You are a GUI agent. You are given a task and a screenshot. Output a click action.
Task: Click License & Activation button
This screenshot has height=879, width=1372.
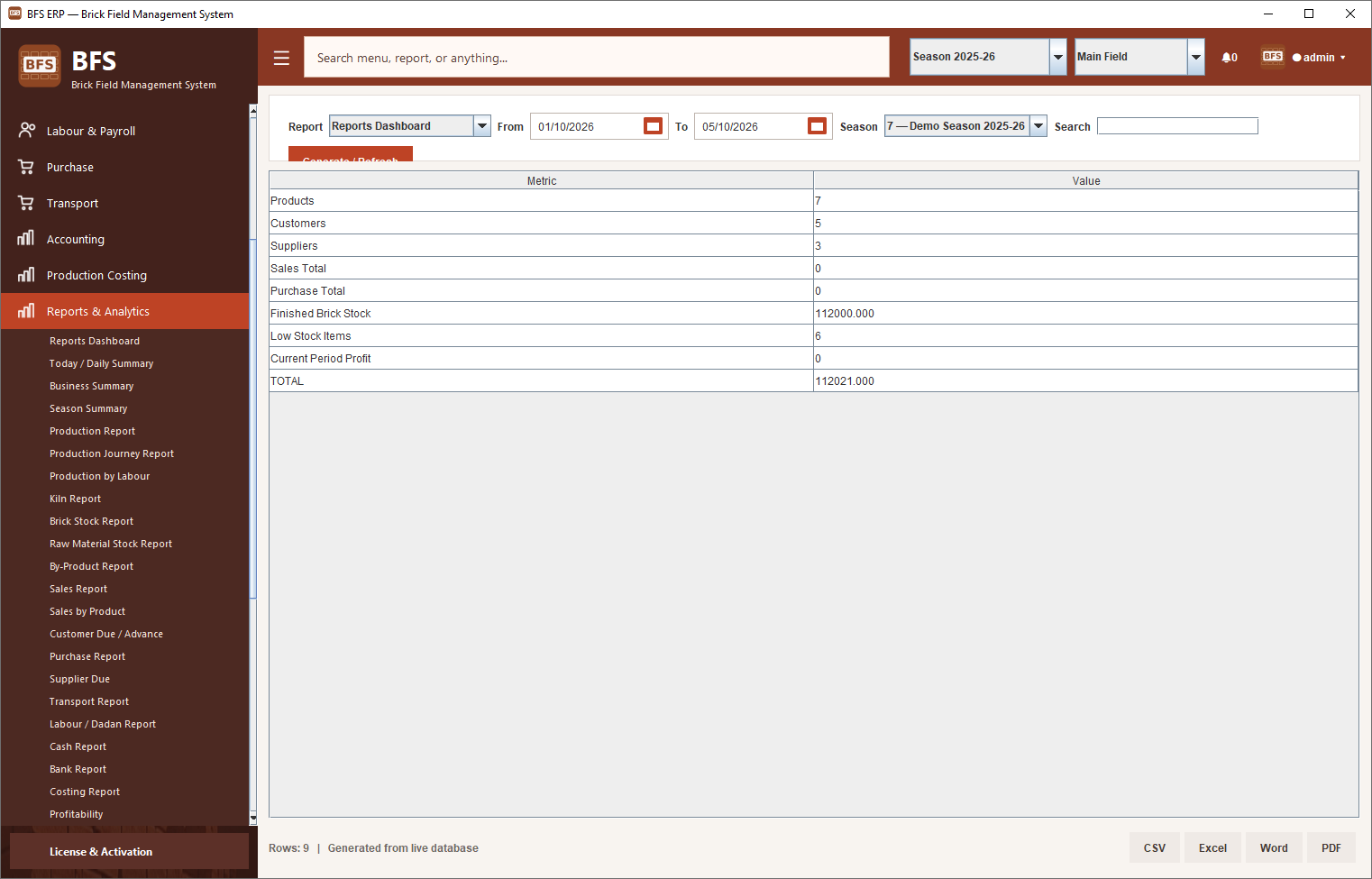[129, 851]
